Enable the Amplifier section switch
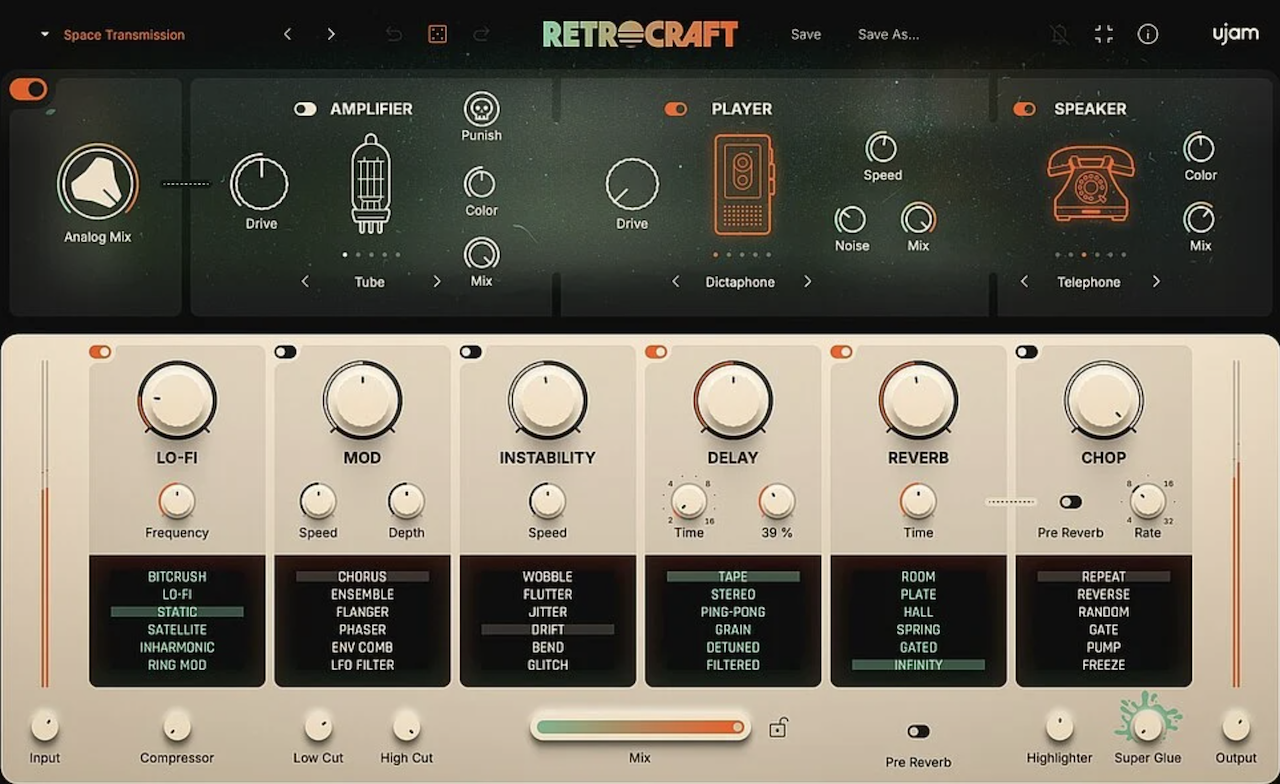Viewport: 1280px width, 784px height. tap(305, 109)
